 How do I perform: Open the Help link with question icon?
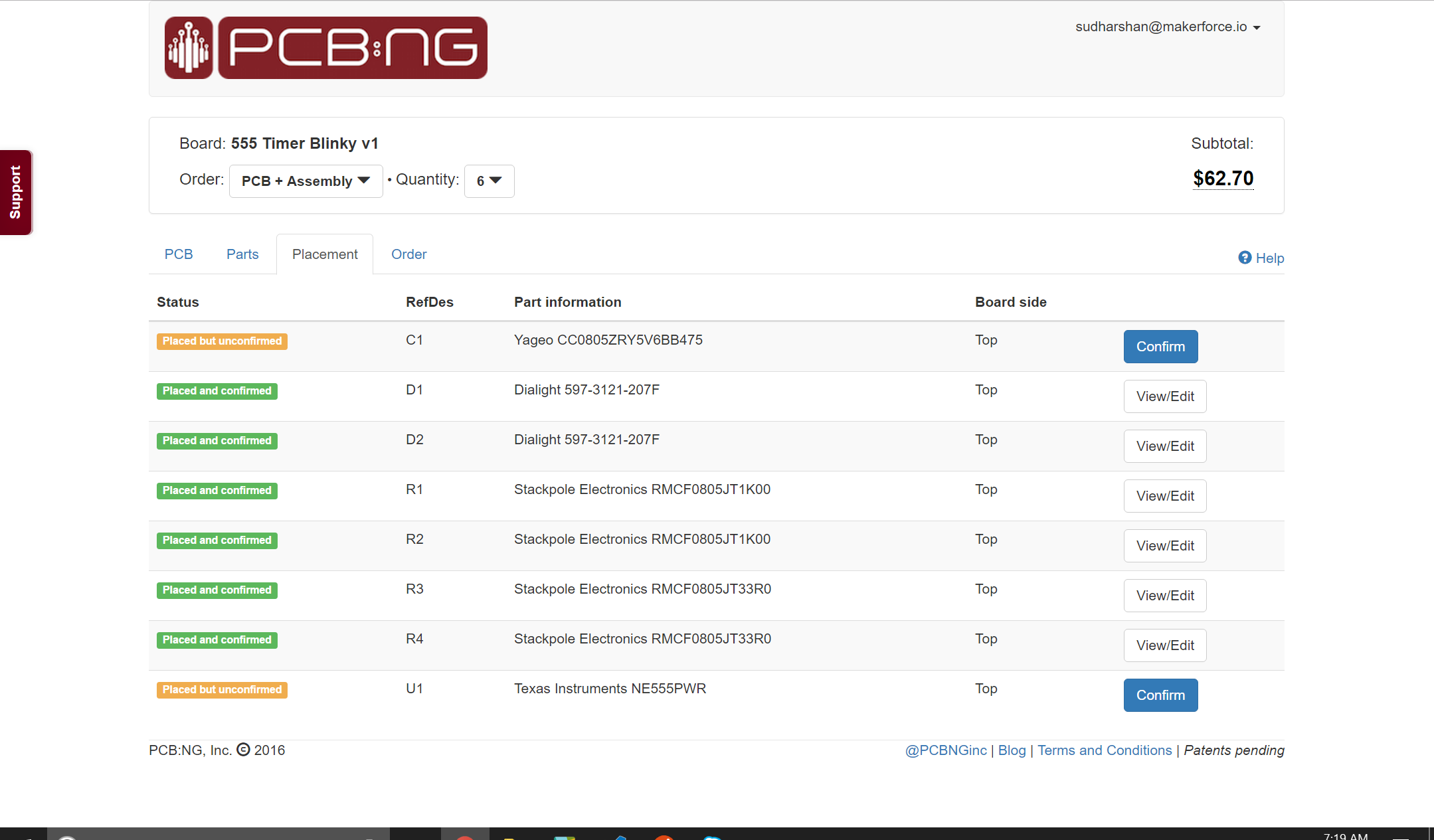(x=1261, y=258)
